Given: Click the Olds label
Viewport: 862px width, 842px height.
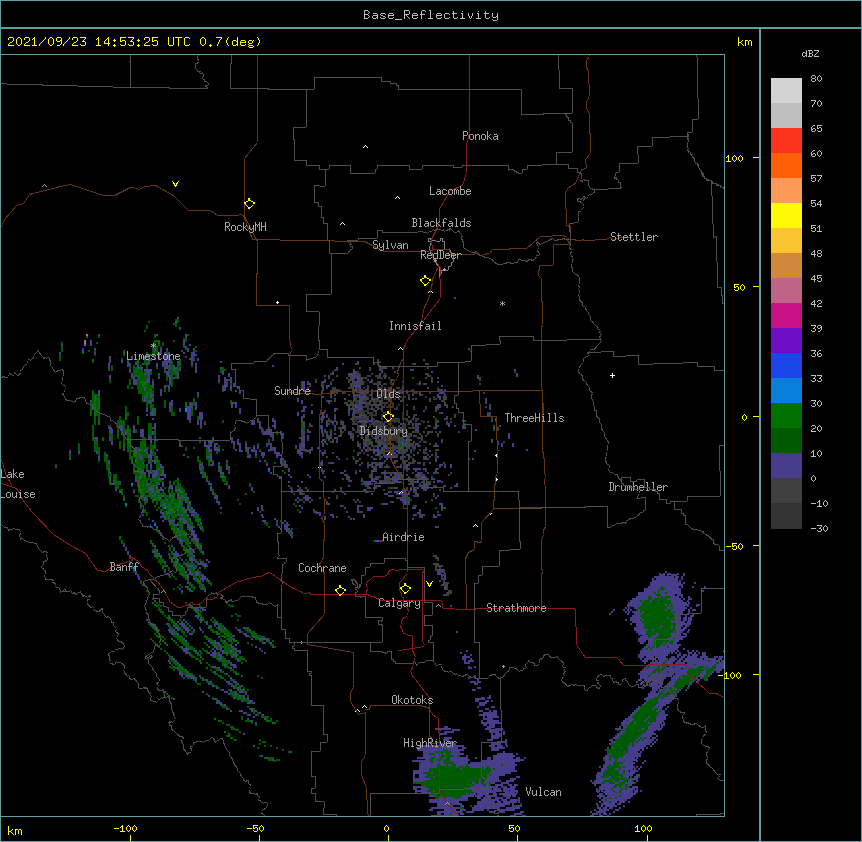Looking at the screenshot, I should tap(388, 394).
